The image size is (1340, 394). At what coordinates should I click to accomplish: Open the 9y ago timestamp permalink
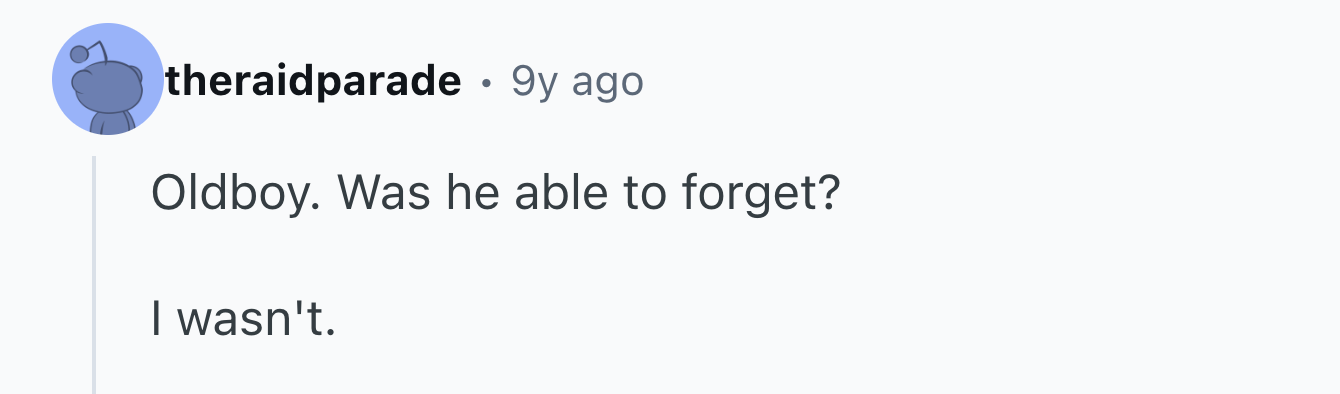click(x=577, y=82)
